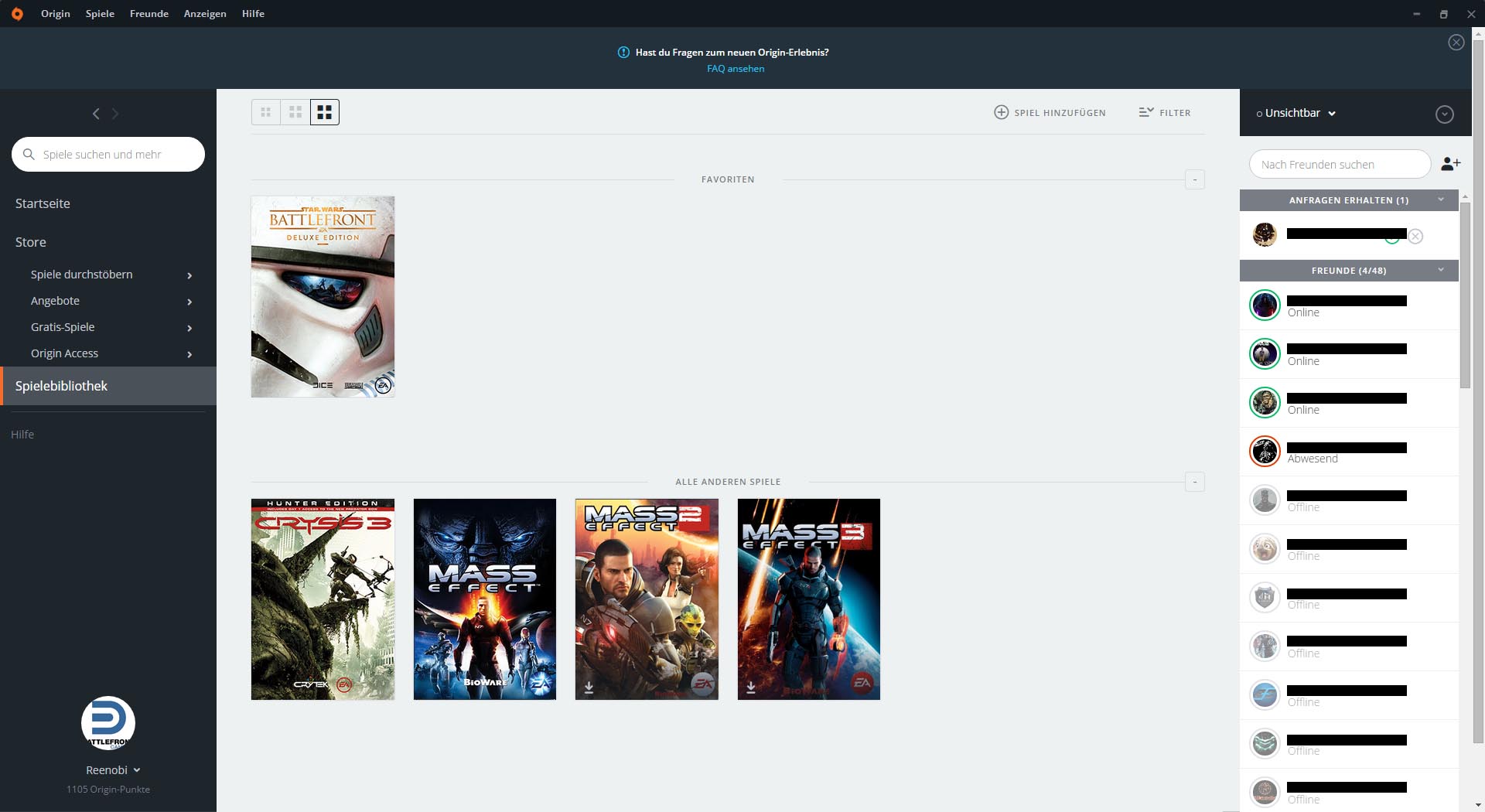
Task: Click the Reenobi profile avatar
Action: tap(108, 723)
